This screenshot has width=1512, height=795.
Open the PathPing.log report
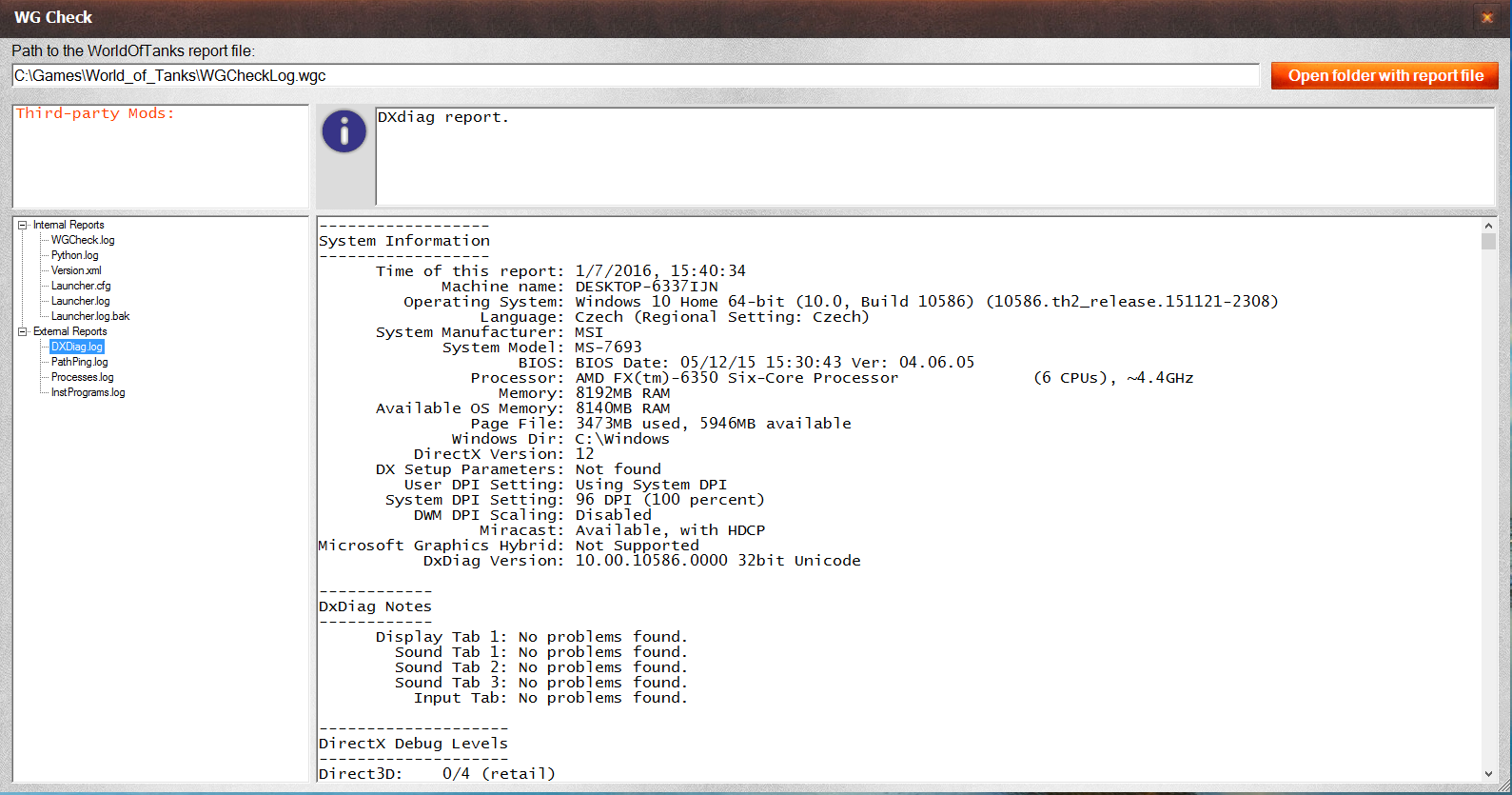click(x=79, y=363)
